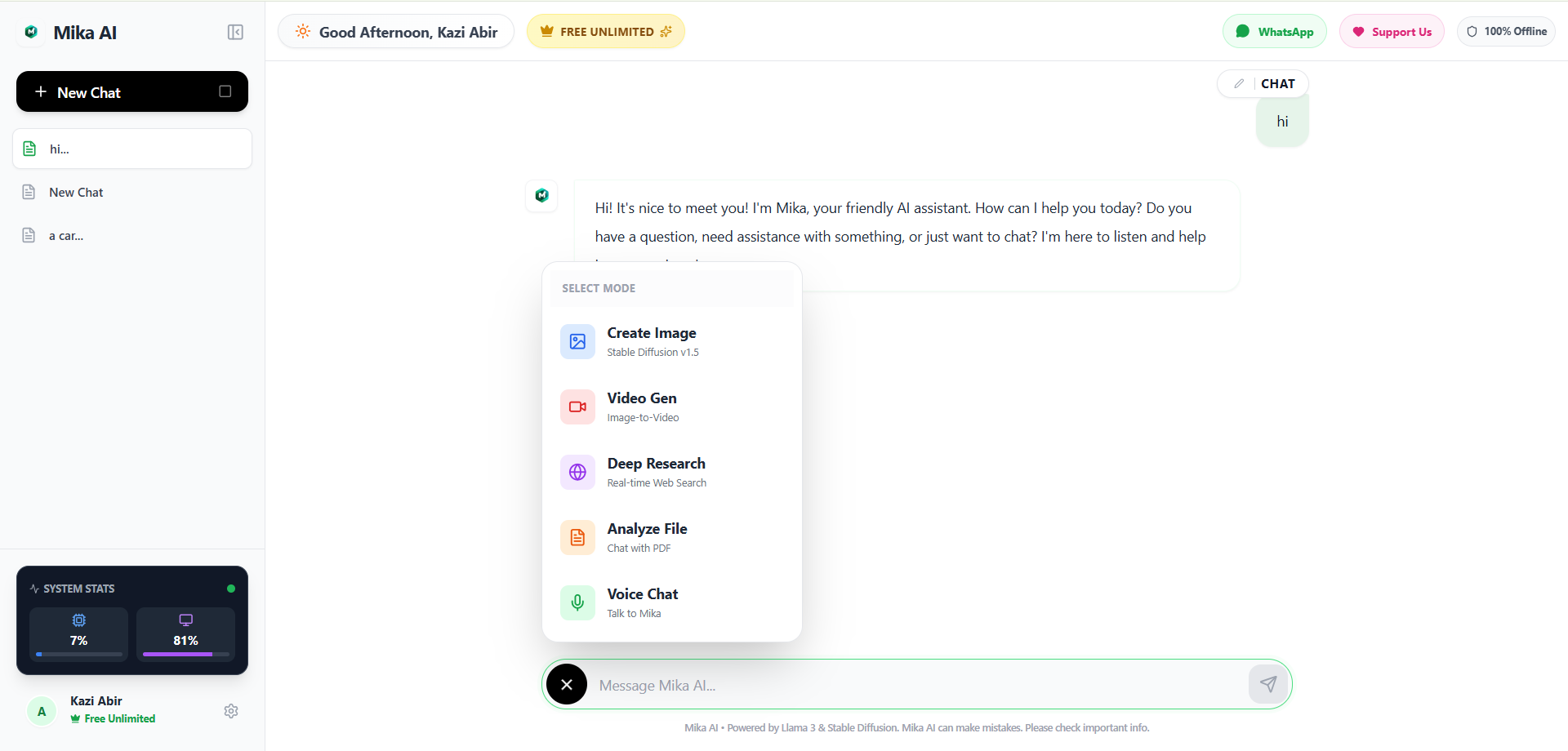Click the 81% memory usage progress bar

pos(185,654)
